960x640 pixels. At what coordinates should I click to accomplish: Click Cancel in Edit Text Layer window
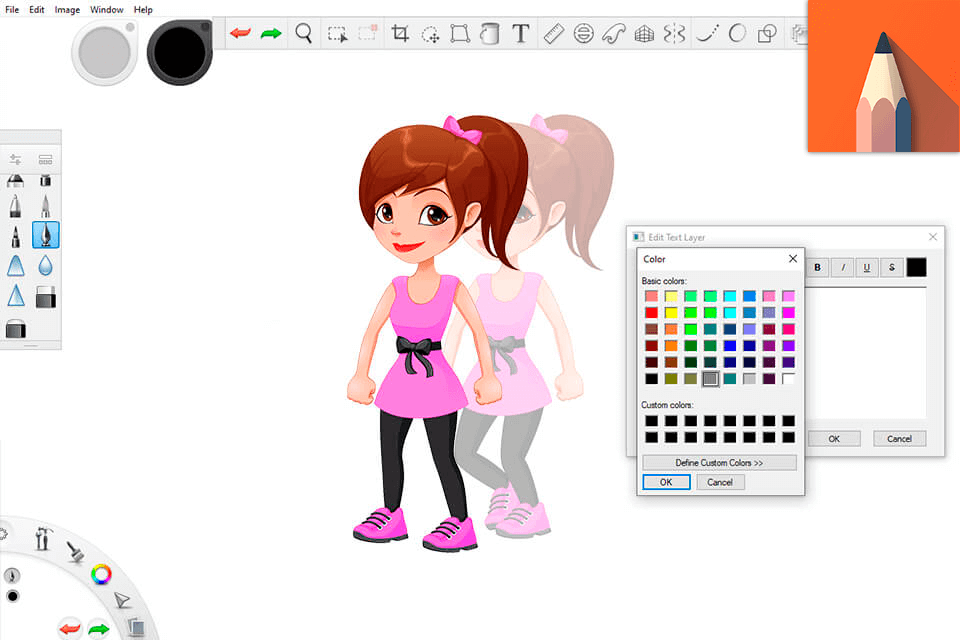click(899, 439)
